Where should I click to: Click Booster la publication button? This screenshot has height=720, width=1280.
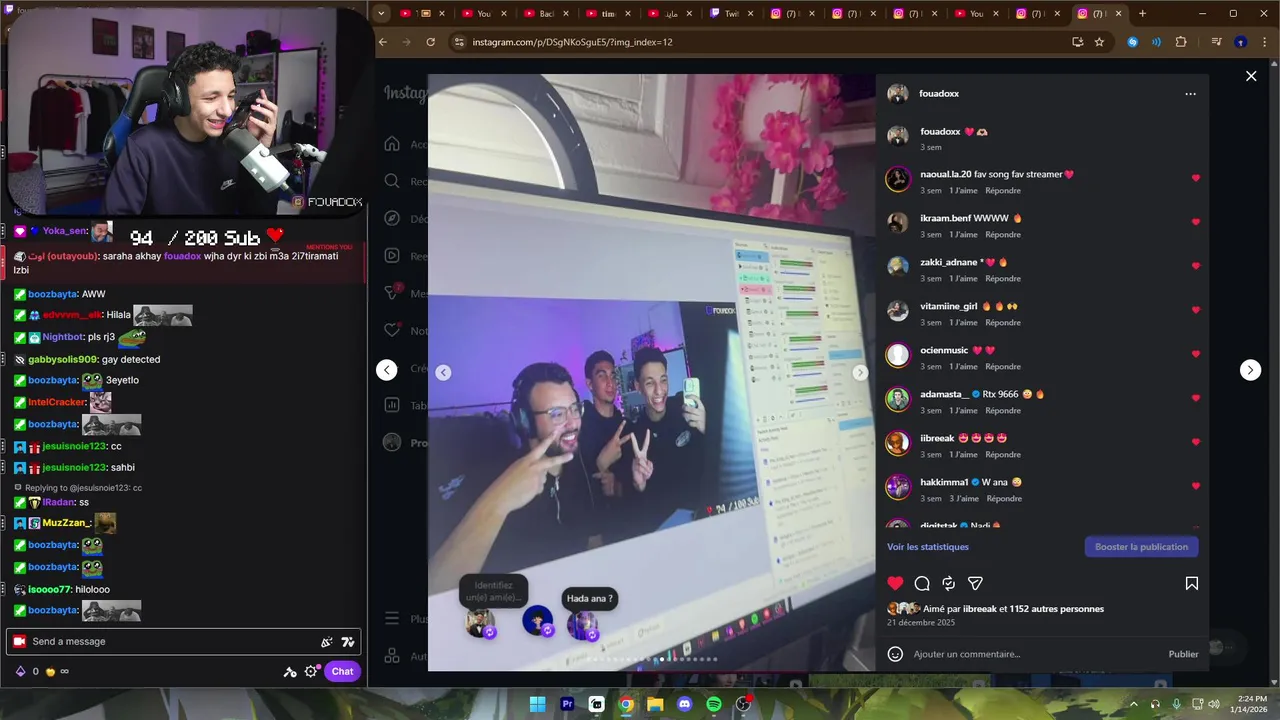point(1141,547)
